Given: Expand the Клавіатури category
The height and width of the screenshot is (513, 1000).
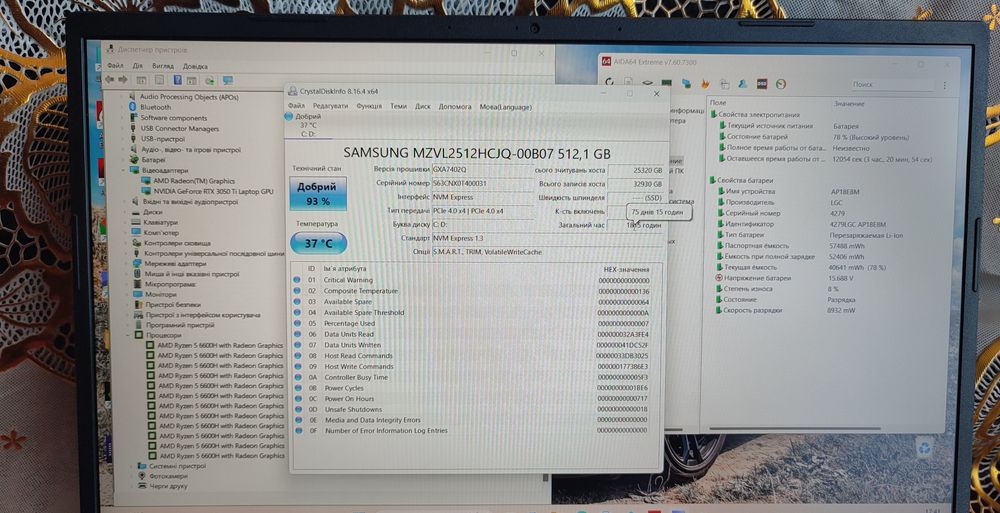Looking at the screenshot, I should point(125,223).
